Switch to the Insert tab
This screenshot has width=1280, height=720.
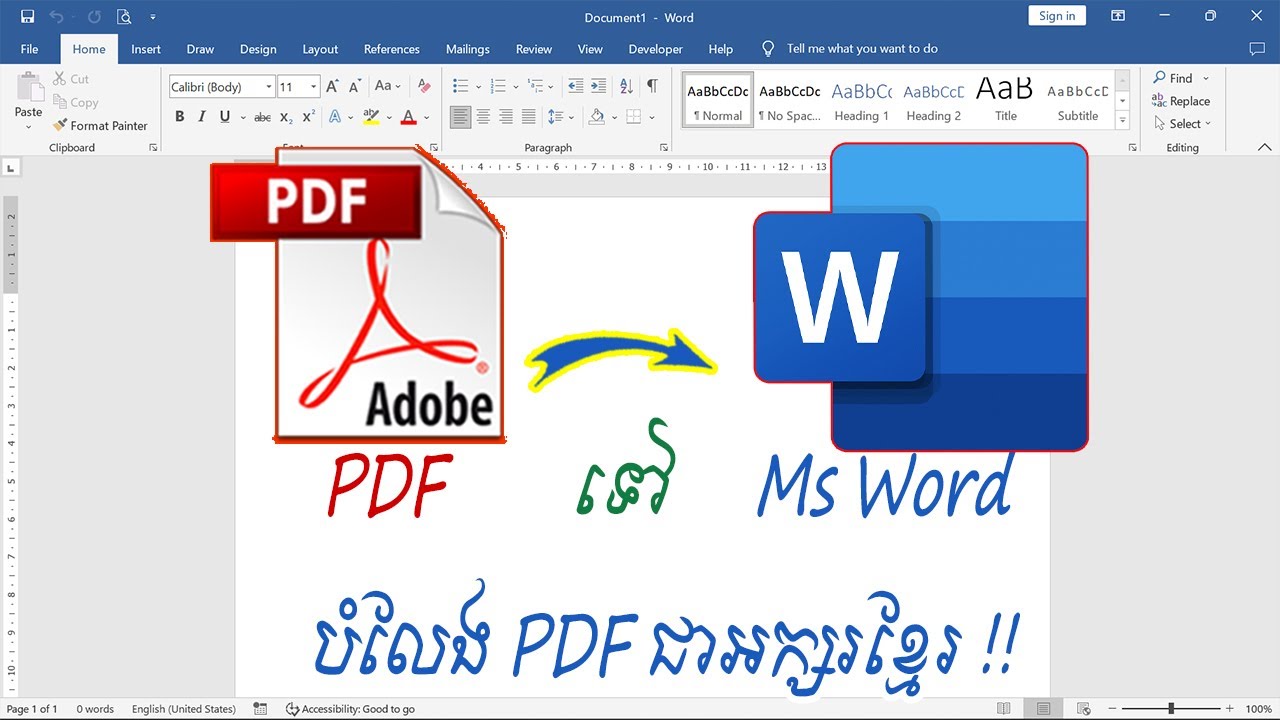[x=146, y=49]
